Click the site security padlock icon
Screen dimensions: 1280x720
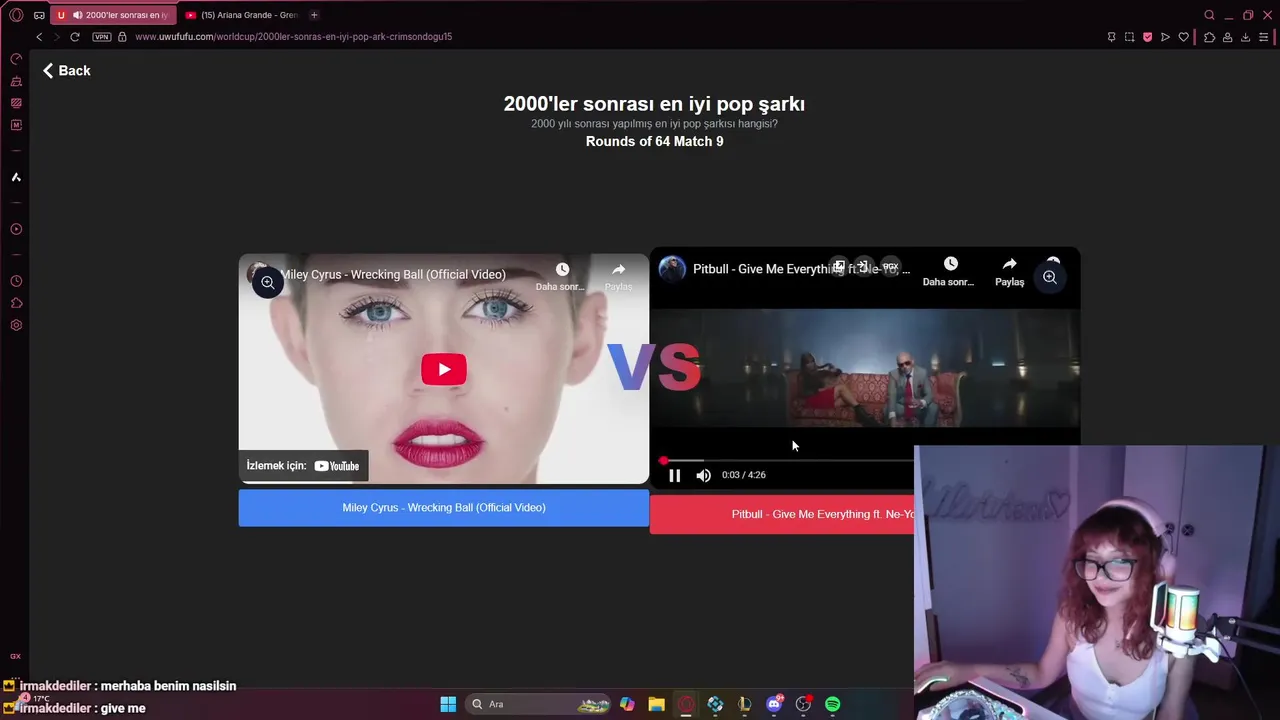tap(122, 37)
